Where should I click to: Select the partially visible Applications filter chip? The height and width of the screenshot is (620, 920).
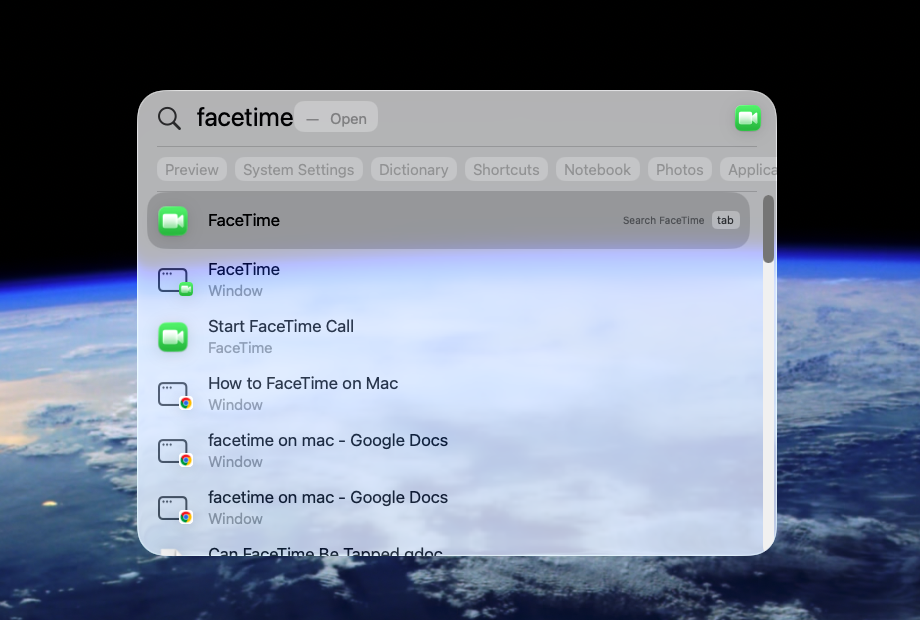749,170
